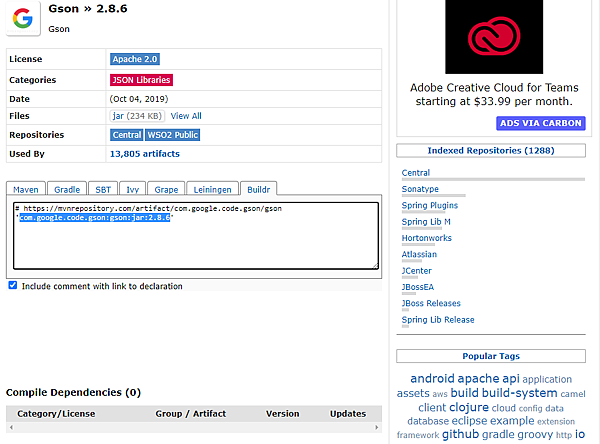
Task: Click View All files link
Action: point(186,116)
